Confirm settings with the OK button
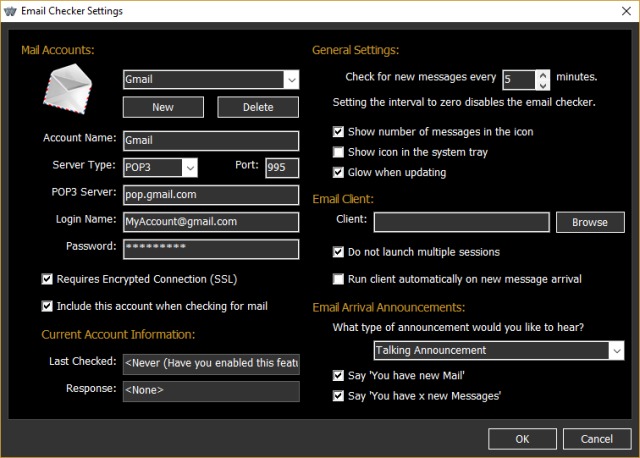The height and width of the screenshot is (458, 640). (x=522, y=439)
